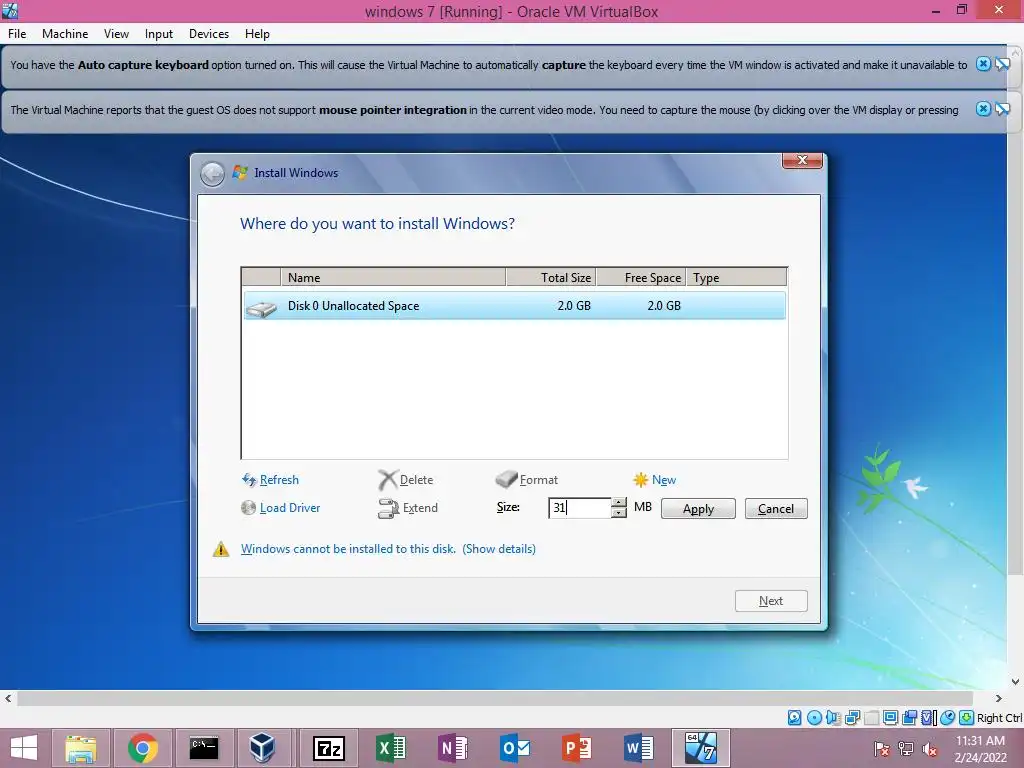Open VirtualBox Manager from the taskbar
Viewport: 1024px width, 768px height.
click(x=262, y=748)
